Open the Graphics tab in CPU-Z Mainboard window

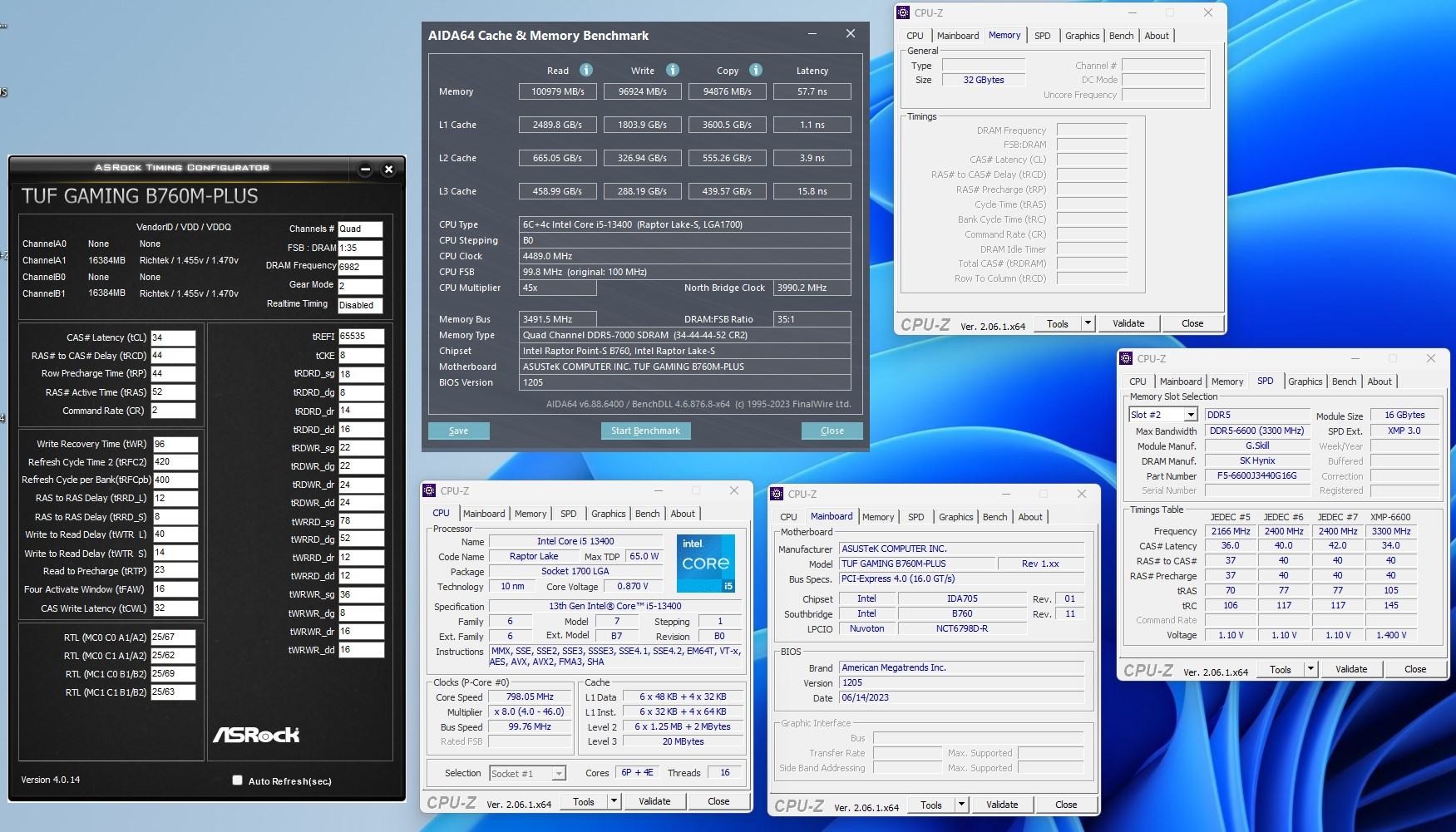(955, 517)
